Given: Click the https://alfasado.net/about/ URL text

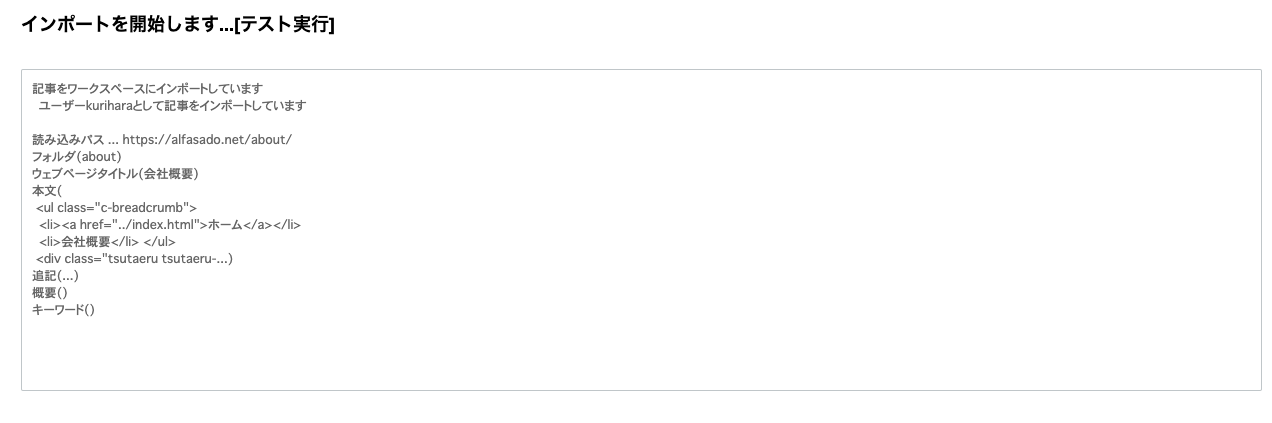Looking at the screenshot, I should pos(207,139).
